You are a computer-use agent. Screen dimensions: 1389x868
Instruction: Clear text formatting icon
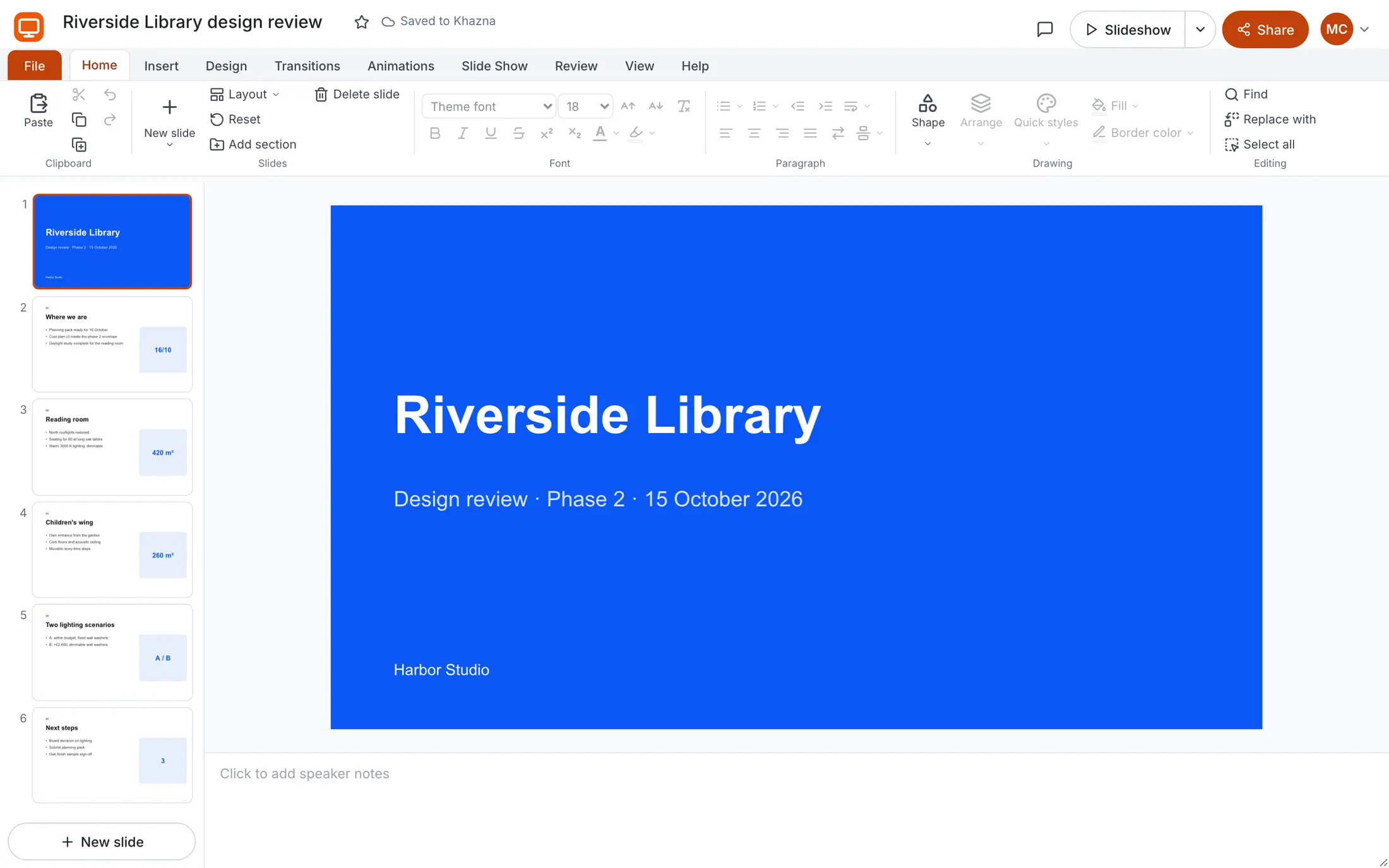pos(684,106)
